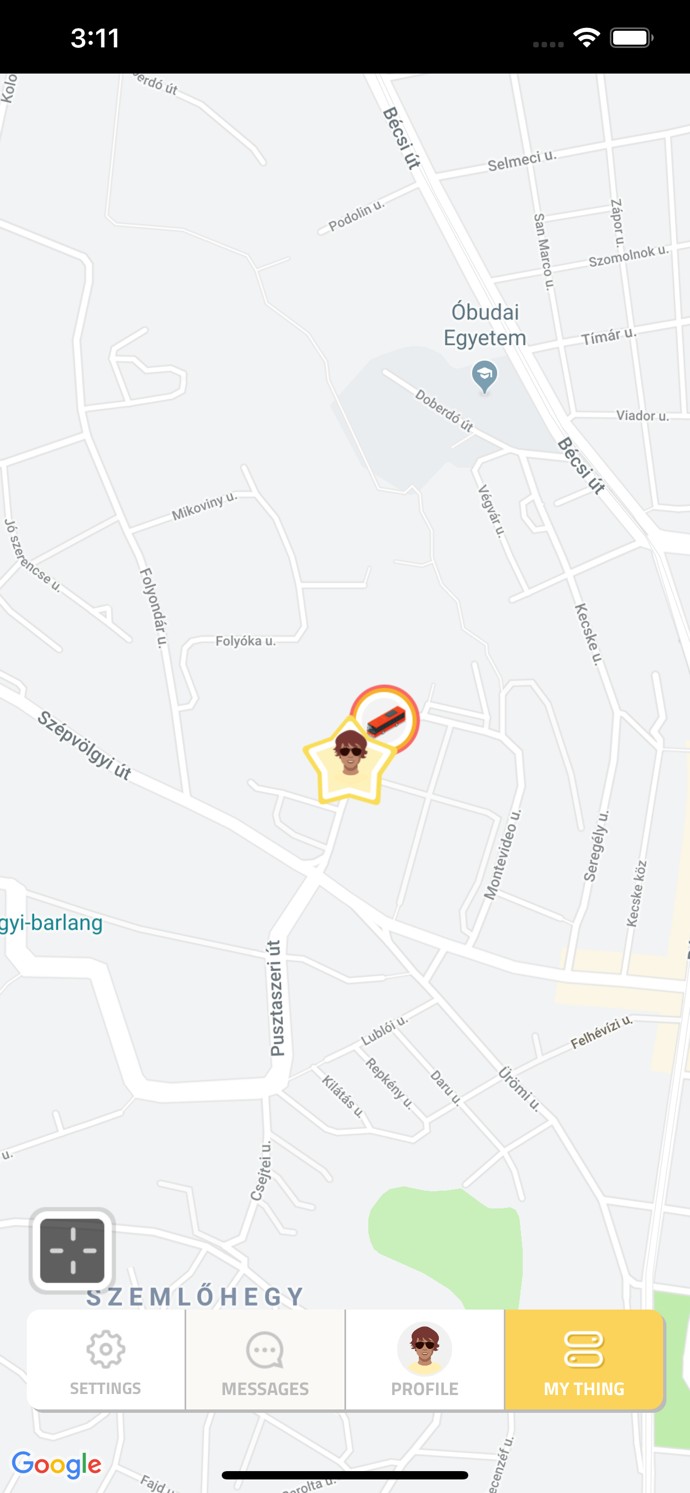Viewport: 690px width, 1493px height.
Task: Tap the green park area on map
Action: point(445,1250)
